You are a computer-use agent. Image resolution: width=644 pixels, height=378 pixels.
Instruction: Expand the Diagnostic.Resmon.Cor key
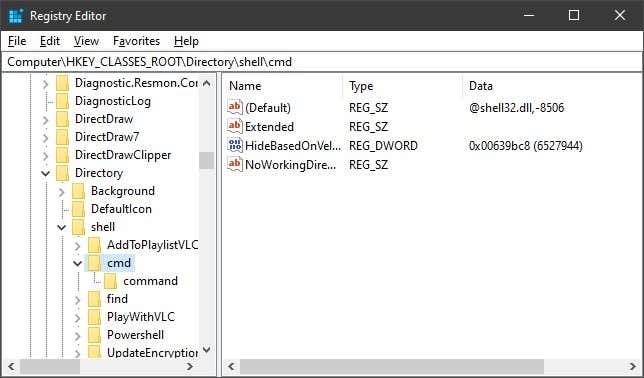tap(46, 84)
